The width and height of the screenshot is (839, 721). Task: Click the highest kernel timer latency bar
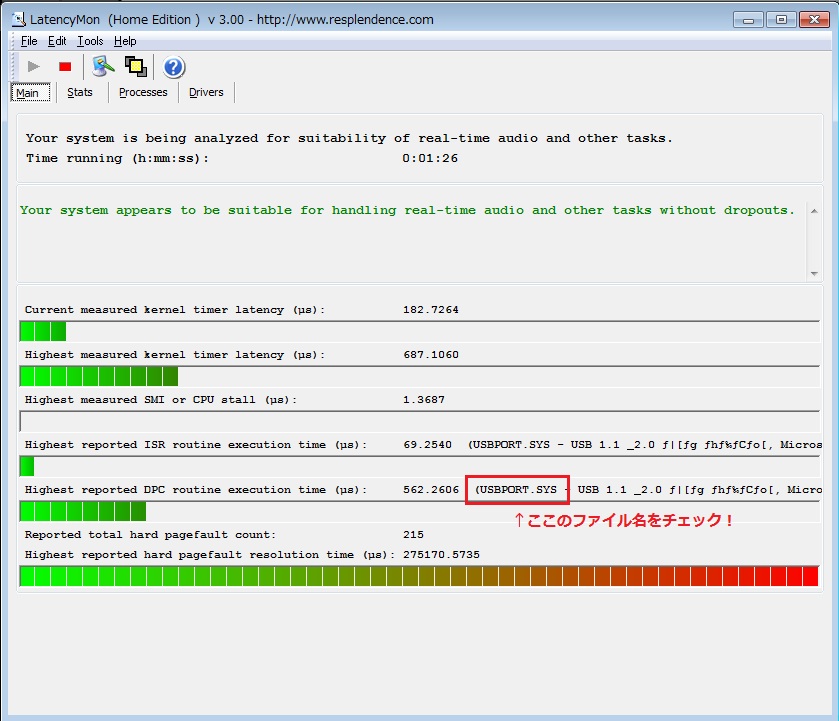coord(420,376)
